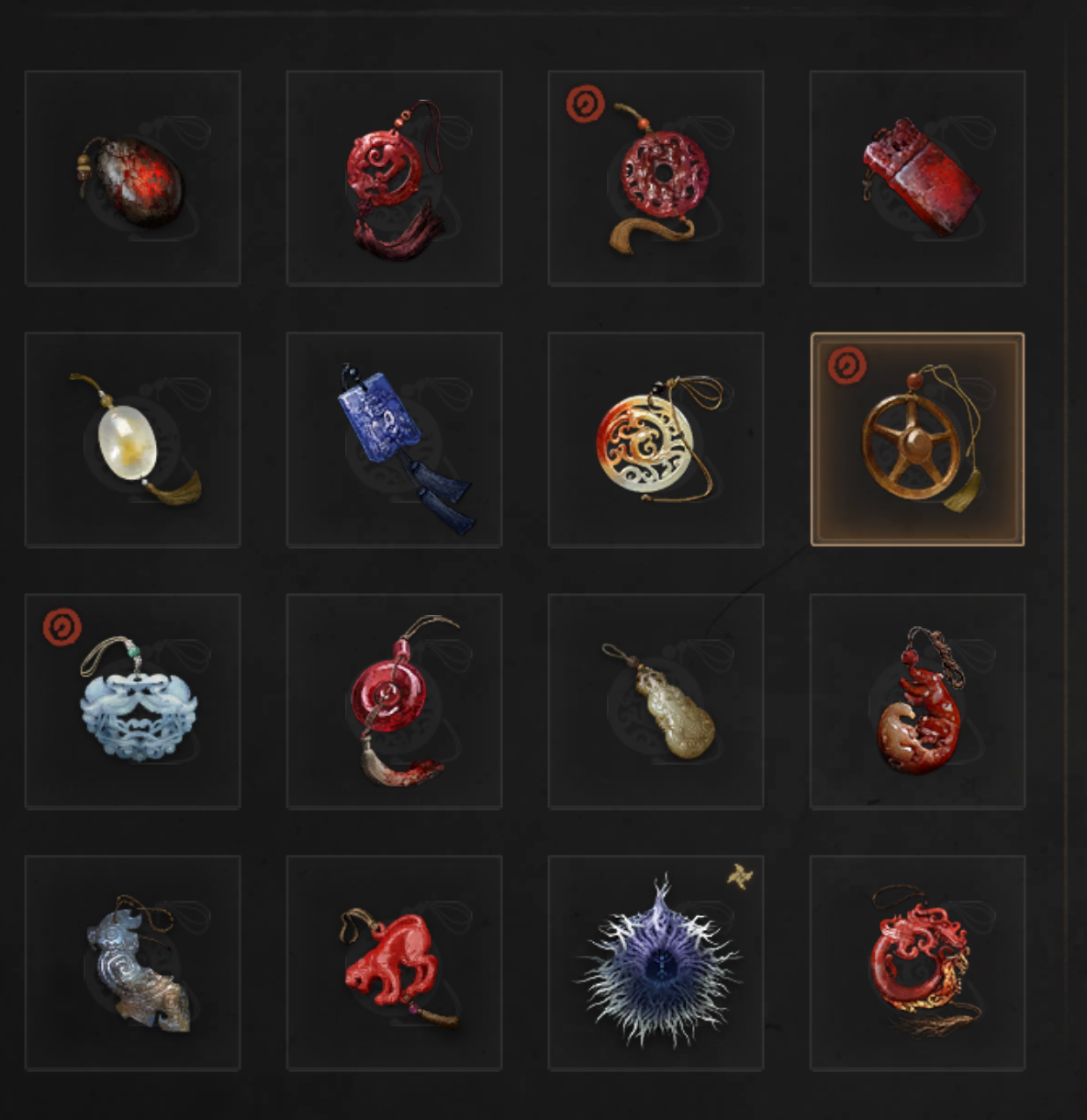Select the highlighted bronze five-spoke wheel pendant
1087x1120 pixels.
(917, 440)
